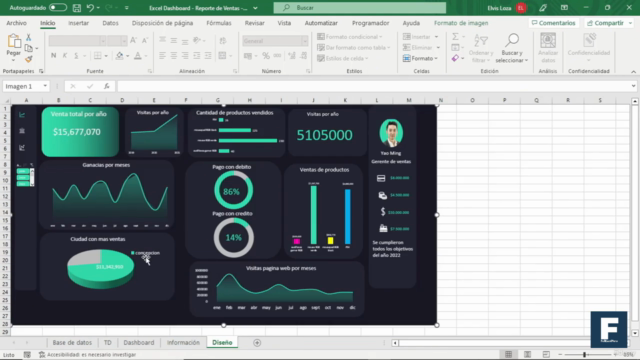Collapse the ribbon with the chevron
The height and width of the screenshot is (360, 640).
(x=633, y=71)
